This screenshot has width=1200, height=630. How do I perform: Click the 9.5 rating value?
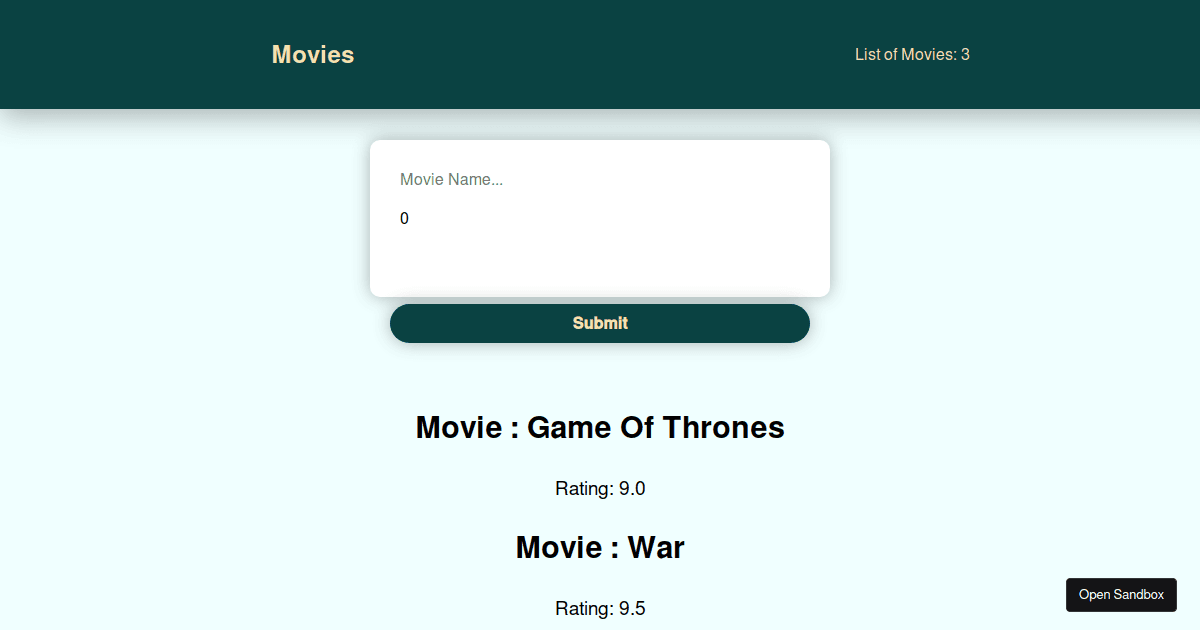tap(632, 608)
